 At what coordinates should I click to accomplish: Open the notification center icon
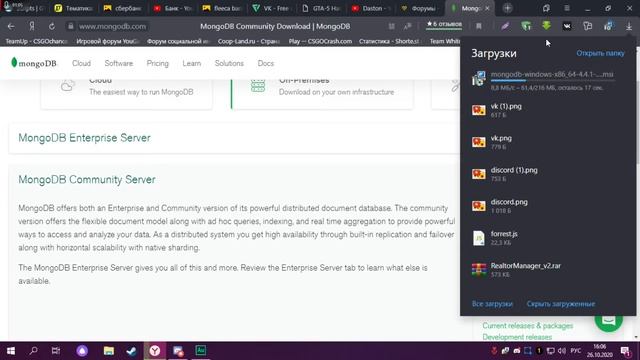[x=625, y=351]
